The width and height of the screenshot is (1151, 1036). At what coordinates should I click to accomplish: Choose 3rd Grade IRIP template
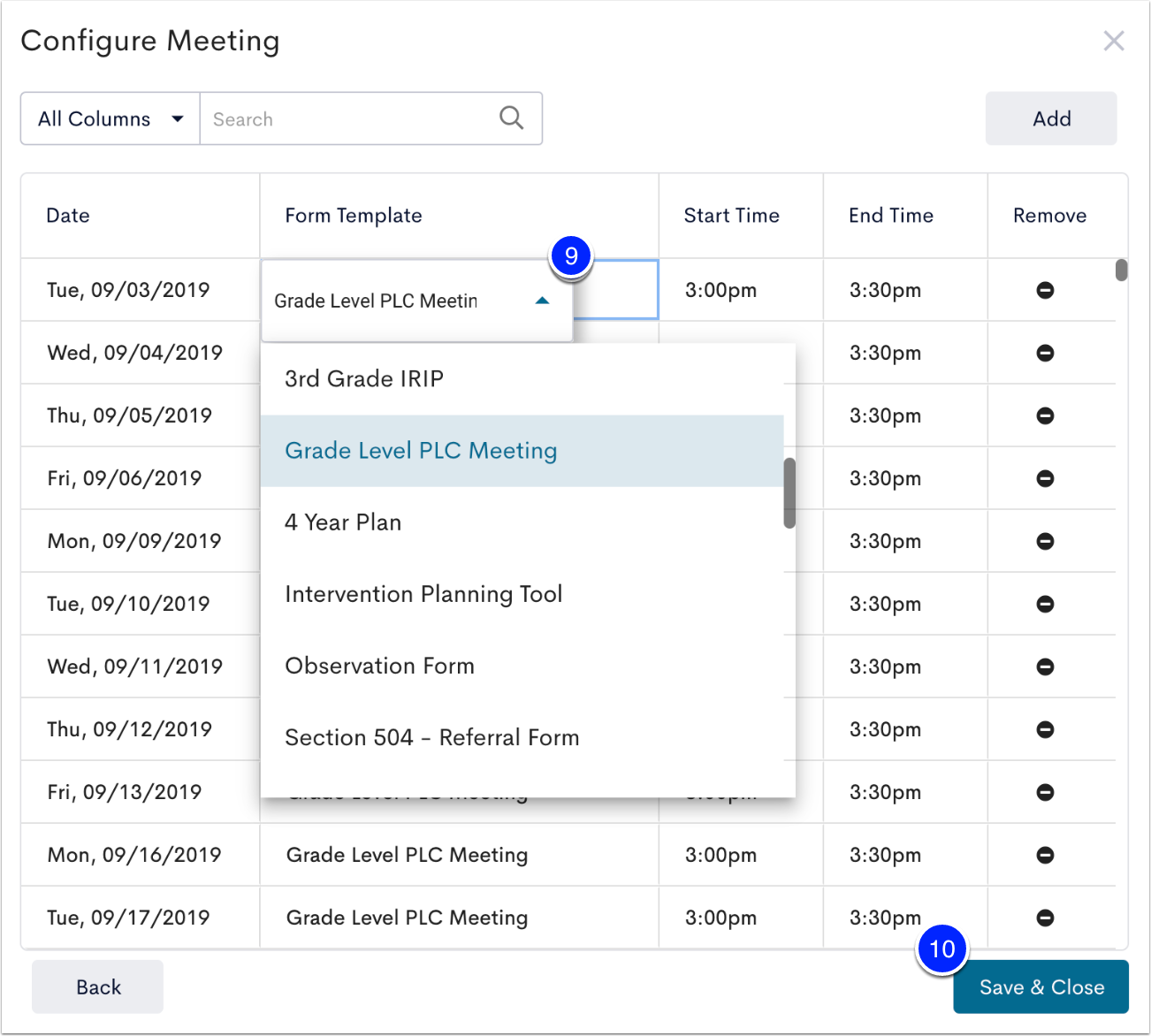(x=522, y=379)
